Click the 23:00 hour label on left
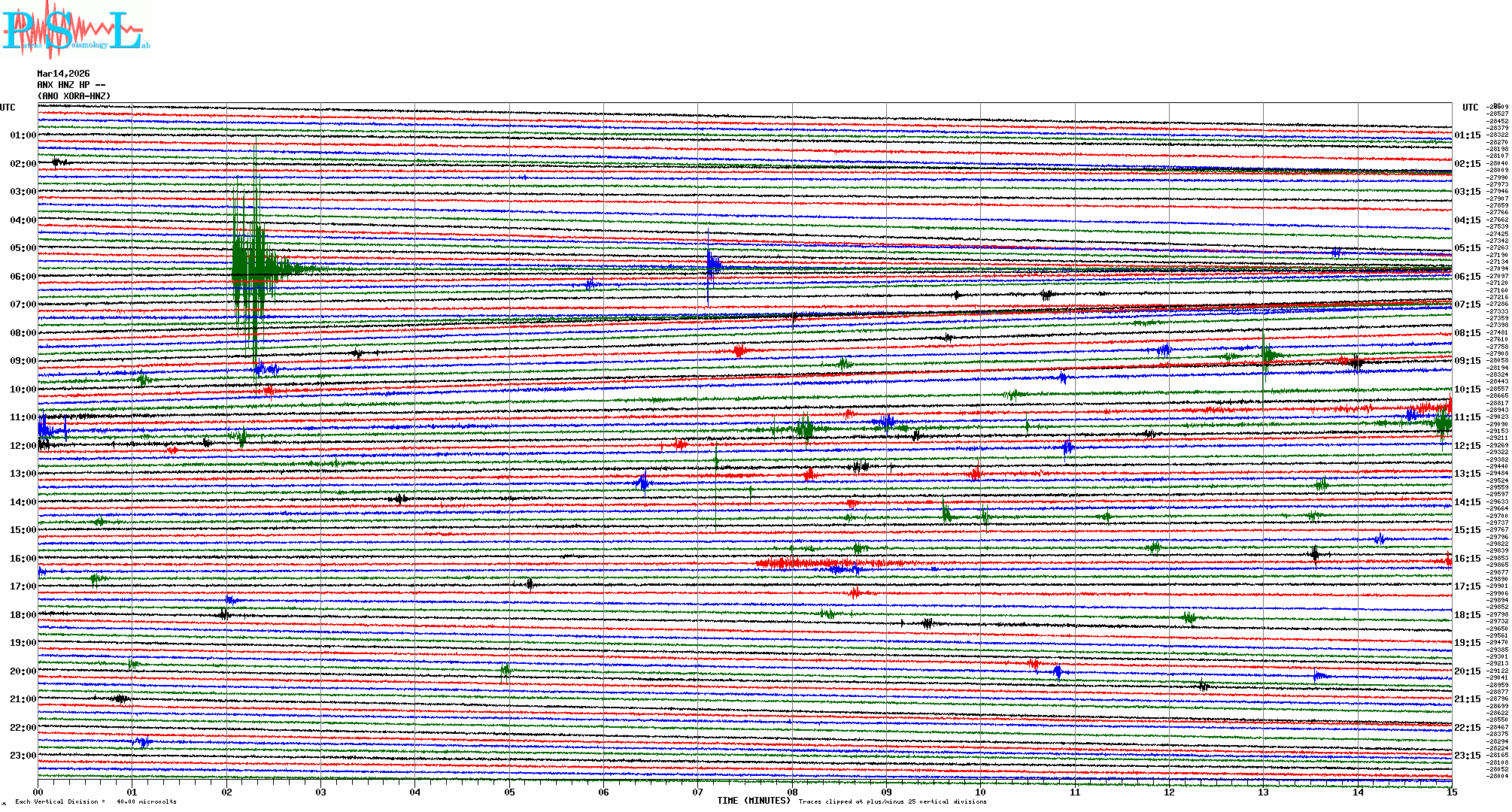Screen dimensions: 1512x812 pos(23,756)
